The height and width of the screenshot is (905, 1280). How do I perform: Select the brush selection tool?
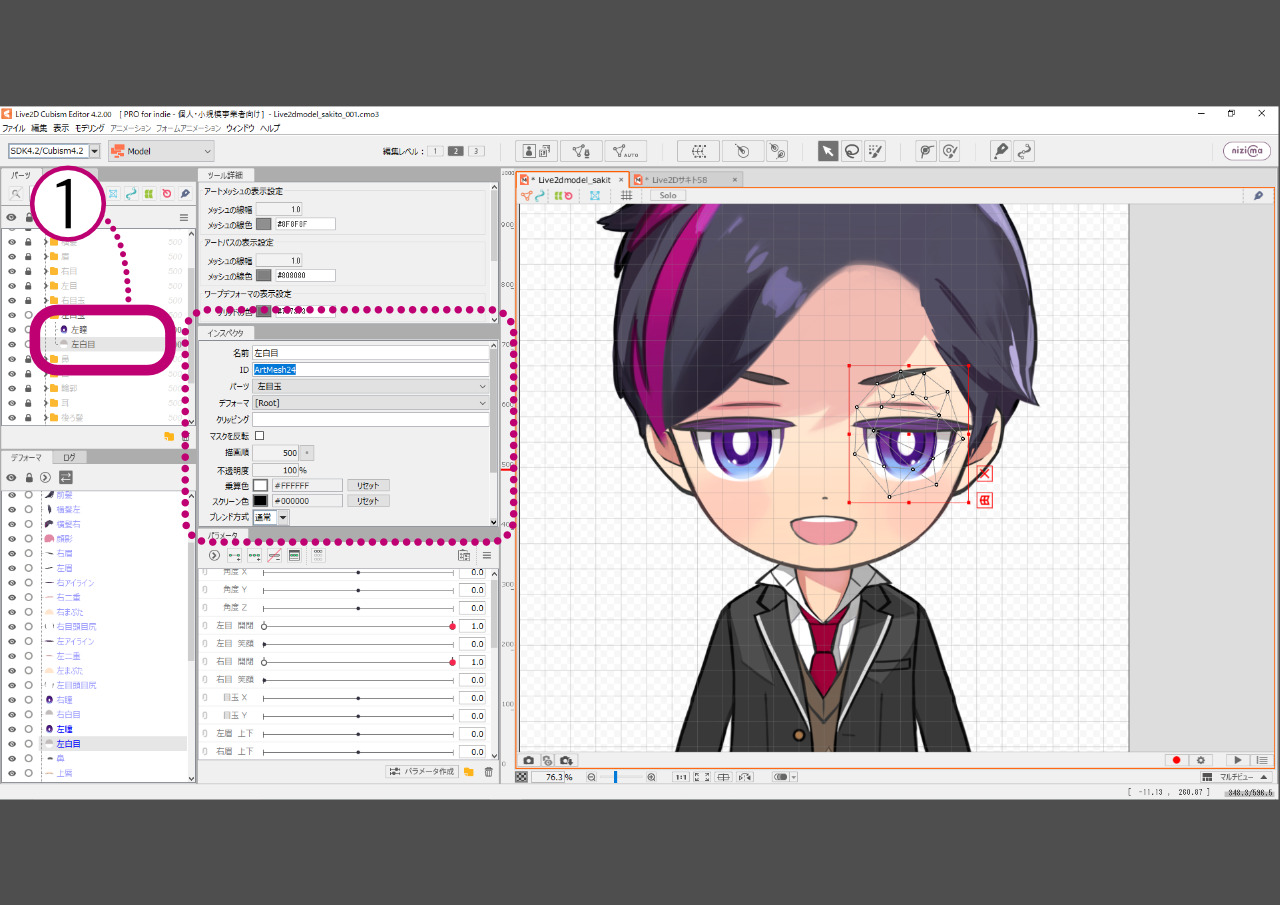pos(875,151)
